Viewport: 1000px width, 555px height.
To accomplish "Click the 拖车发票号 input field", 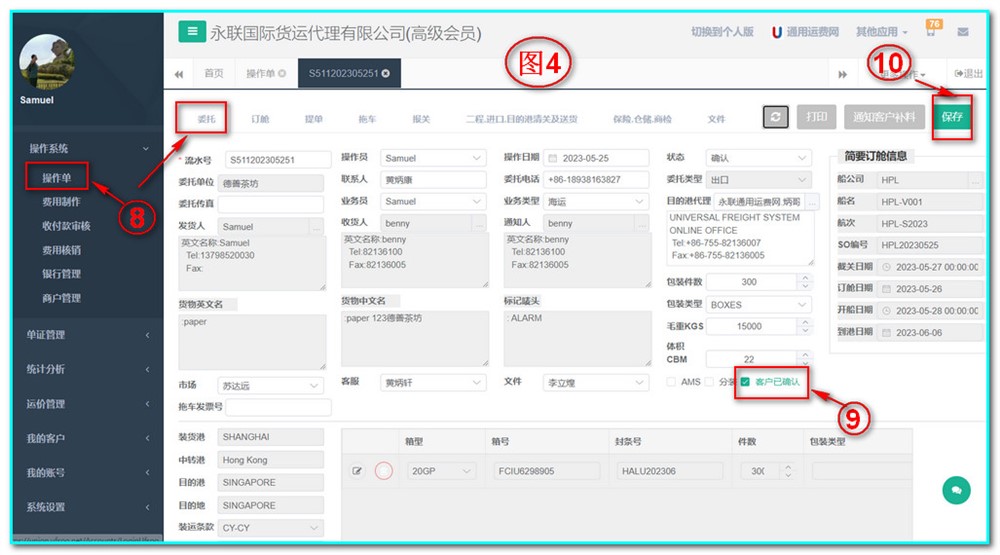I will [278, 407].
